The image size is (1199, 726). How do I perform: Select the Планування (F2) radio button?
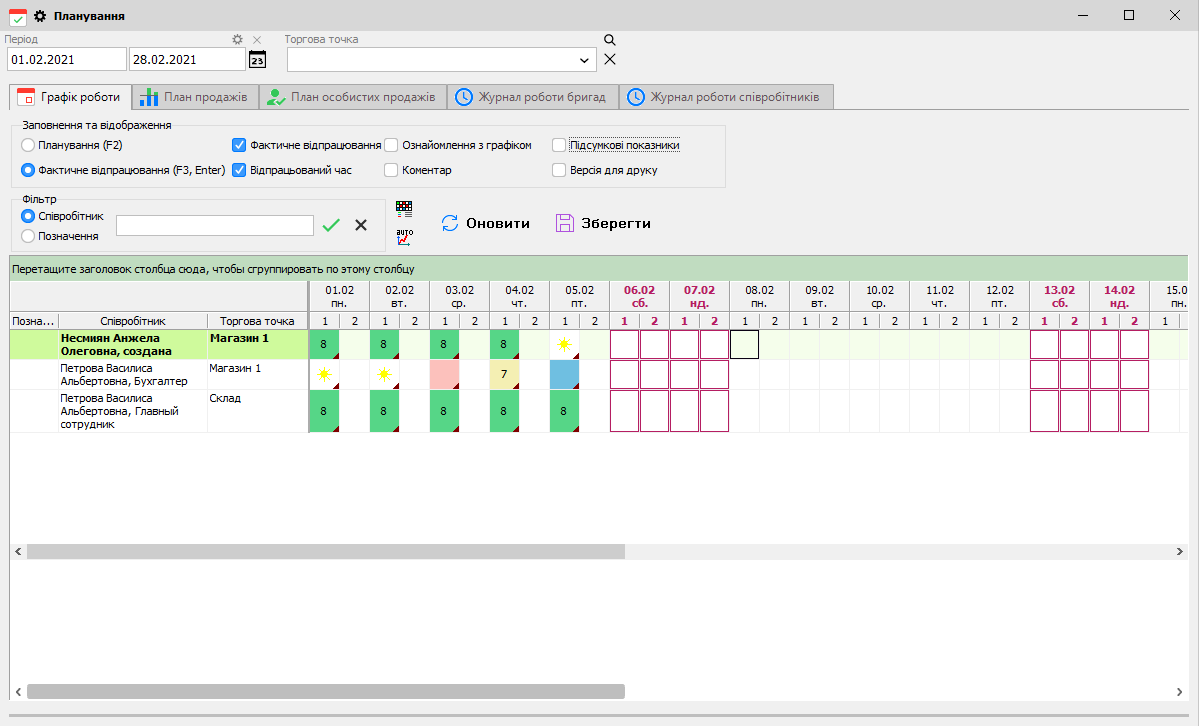click(28, 145)
